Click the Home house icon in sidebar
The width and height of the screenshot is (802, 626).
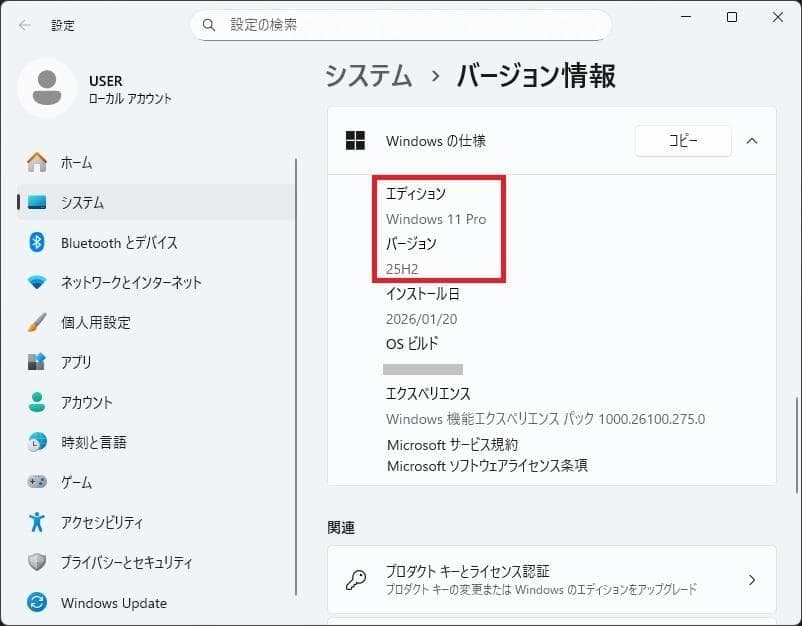coord(37,162)
